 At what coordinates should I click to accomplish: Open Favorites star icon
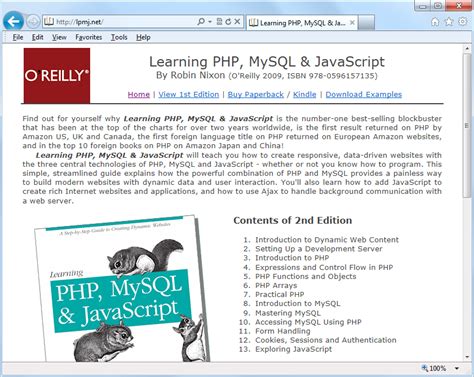pos(449,22)
